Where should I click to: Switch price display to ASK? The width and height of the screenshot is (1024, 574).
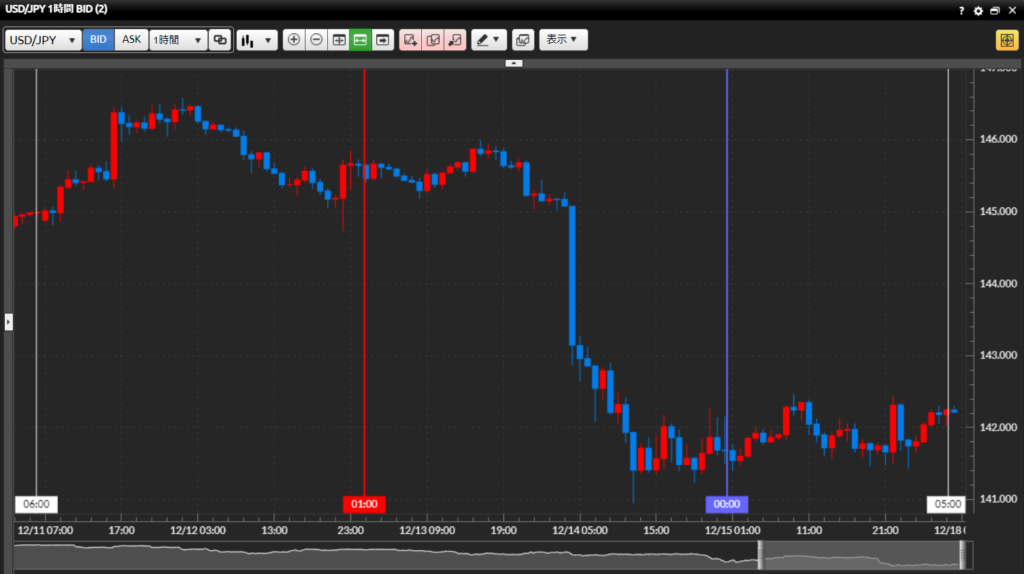click(131, 40)
